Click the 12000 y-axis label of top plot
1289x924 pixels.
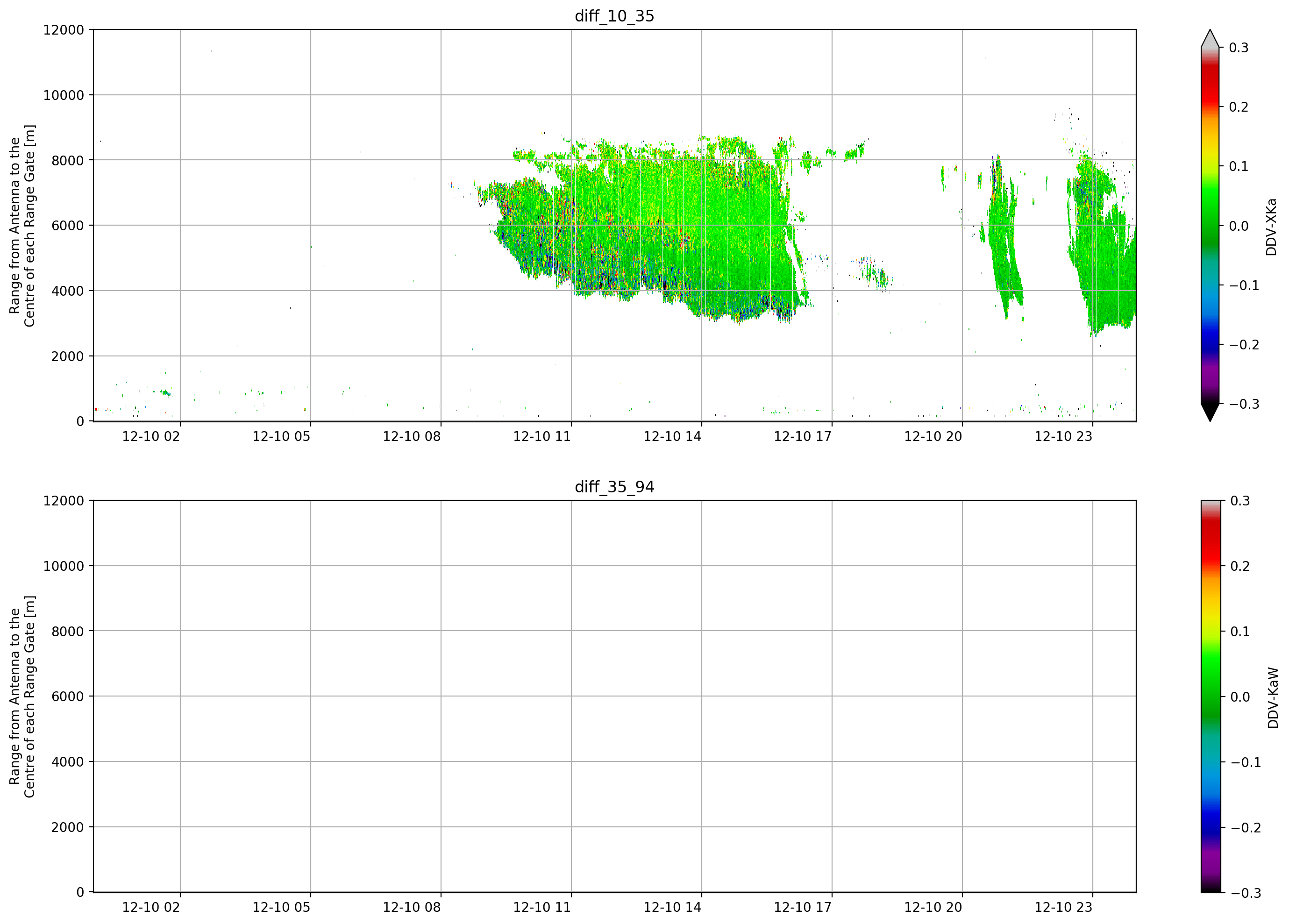coord(64,30)
